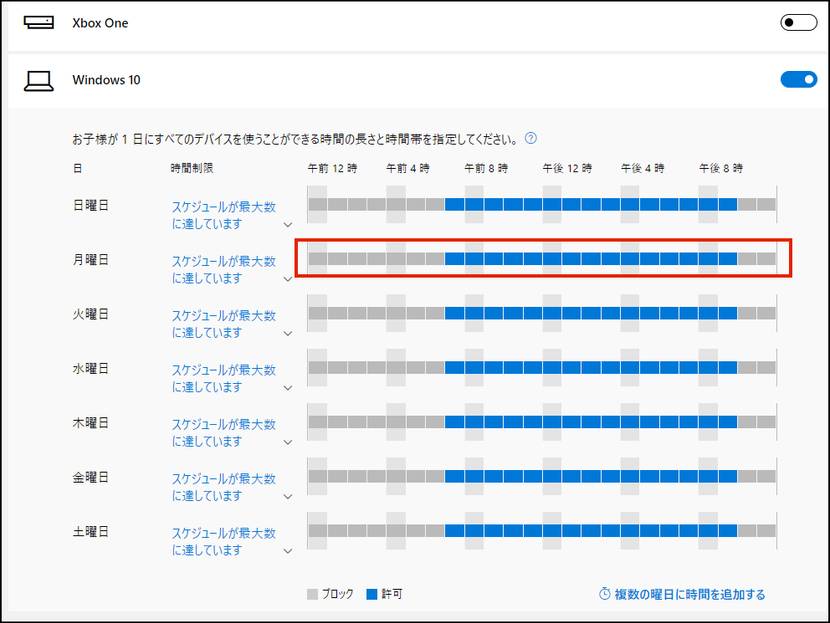
Task: Enable the Xbox One toggle switch
Action: [798, 23]
